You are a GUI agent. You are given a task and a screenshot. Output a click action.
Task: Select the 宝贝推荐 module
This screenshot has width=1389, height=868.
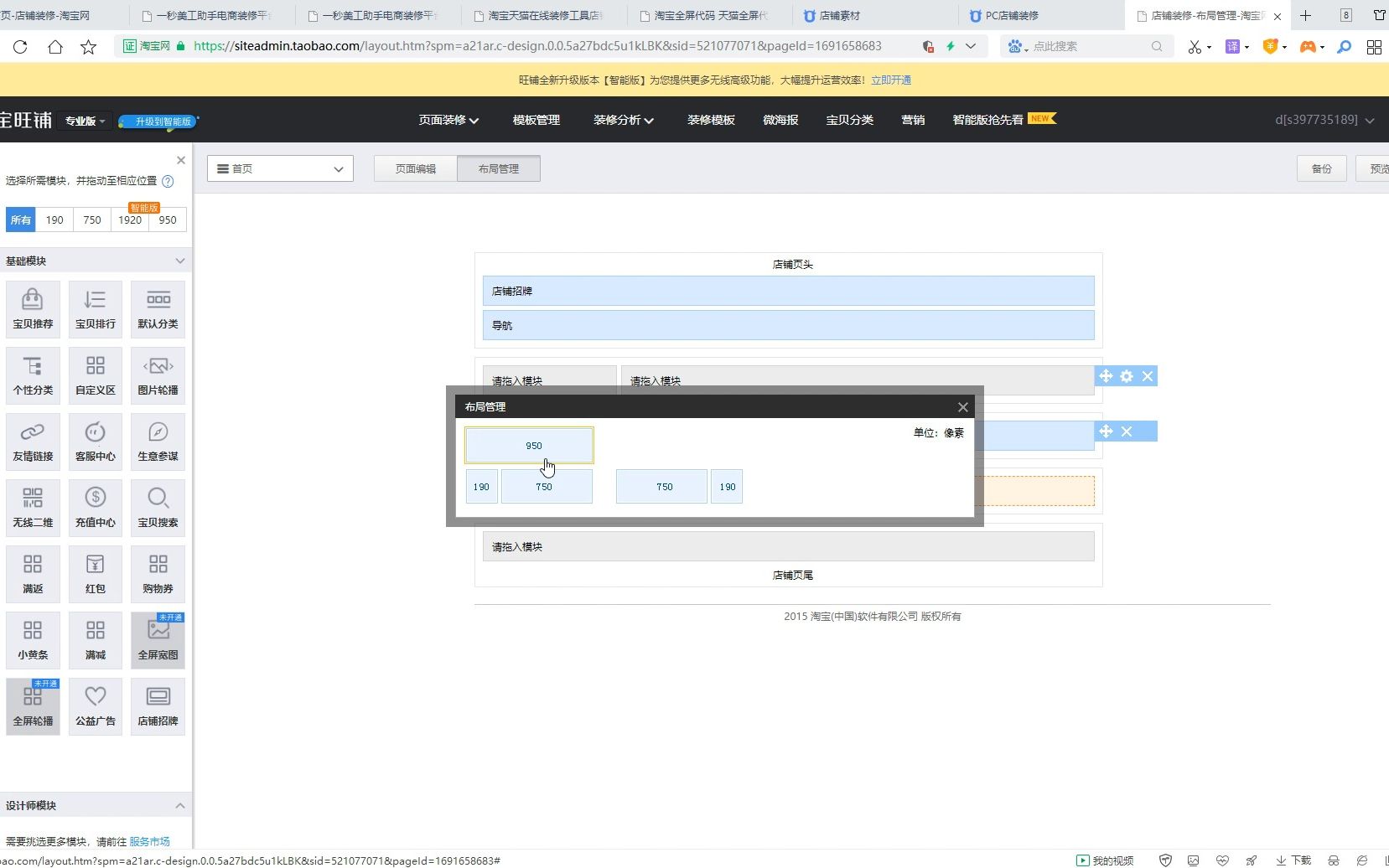[x=33, y=309]
